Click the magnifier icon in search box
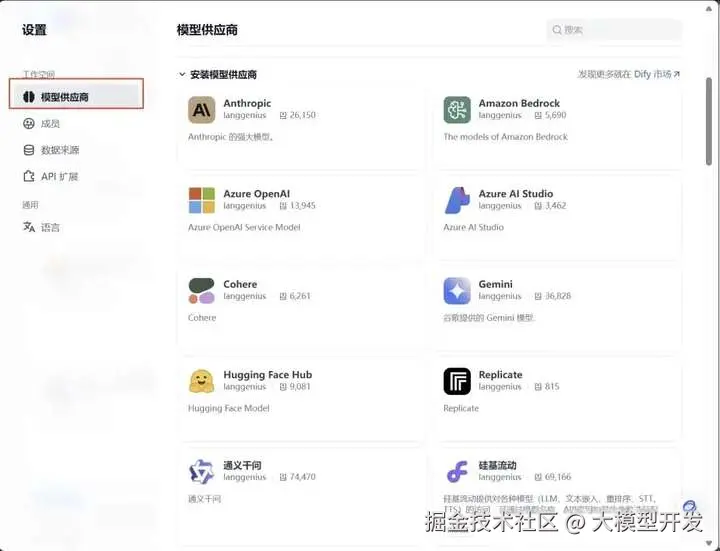Viewport: 720px width, 551px height. pos(557,30)
